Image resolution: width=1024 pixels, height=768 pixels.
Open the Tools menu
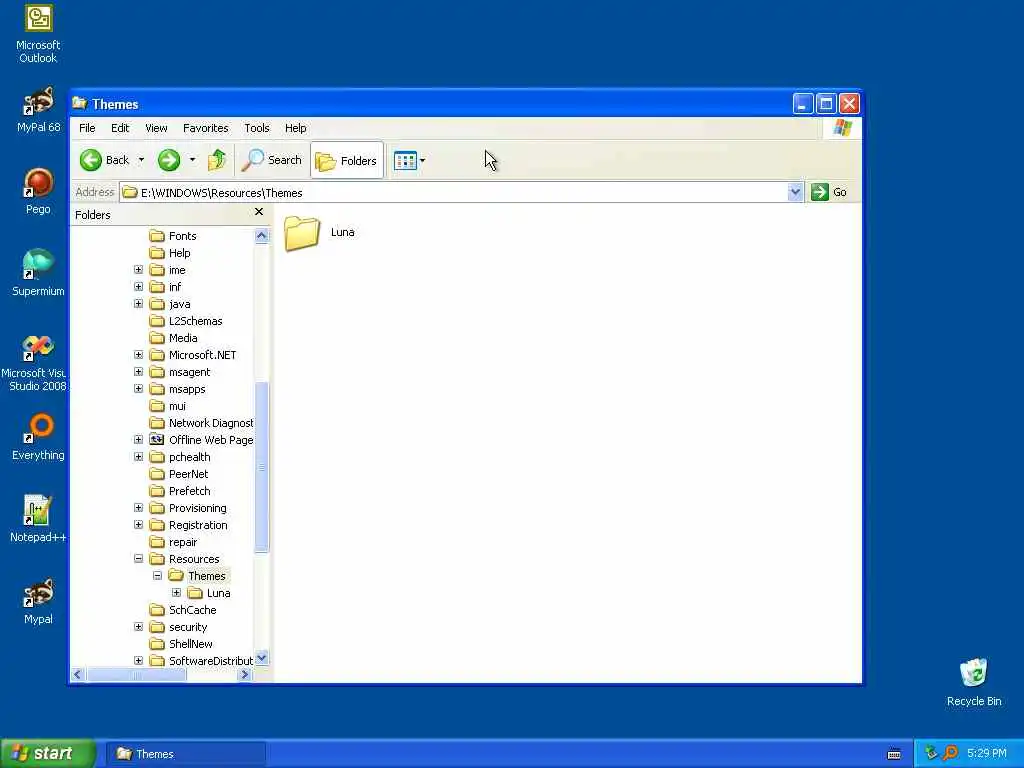point(257,128)
